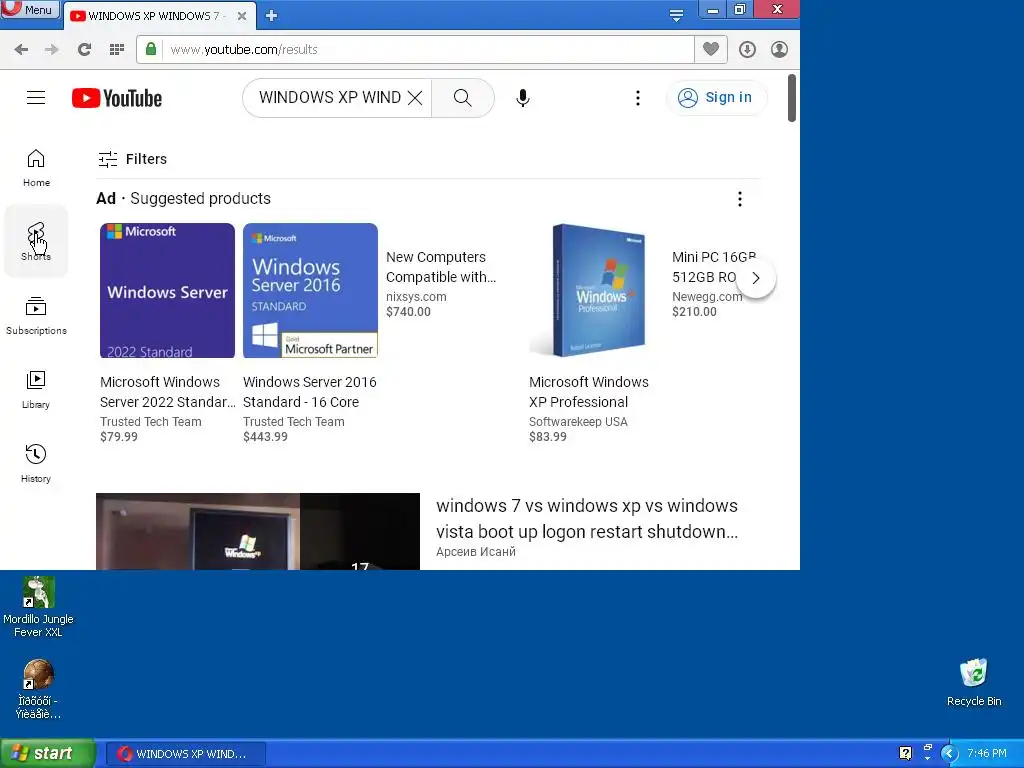Run search with magnifier button
This screenshot has height=768, width=1024.
(x=462, y=98)
